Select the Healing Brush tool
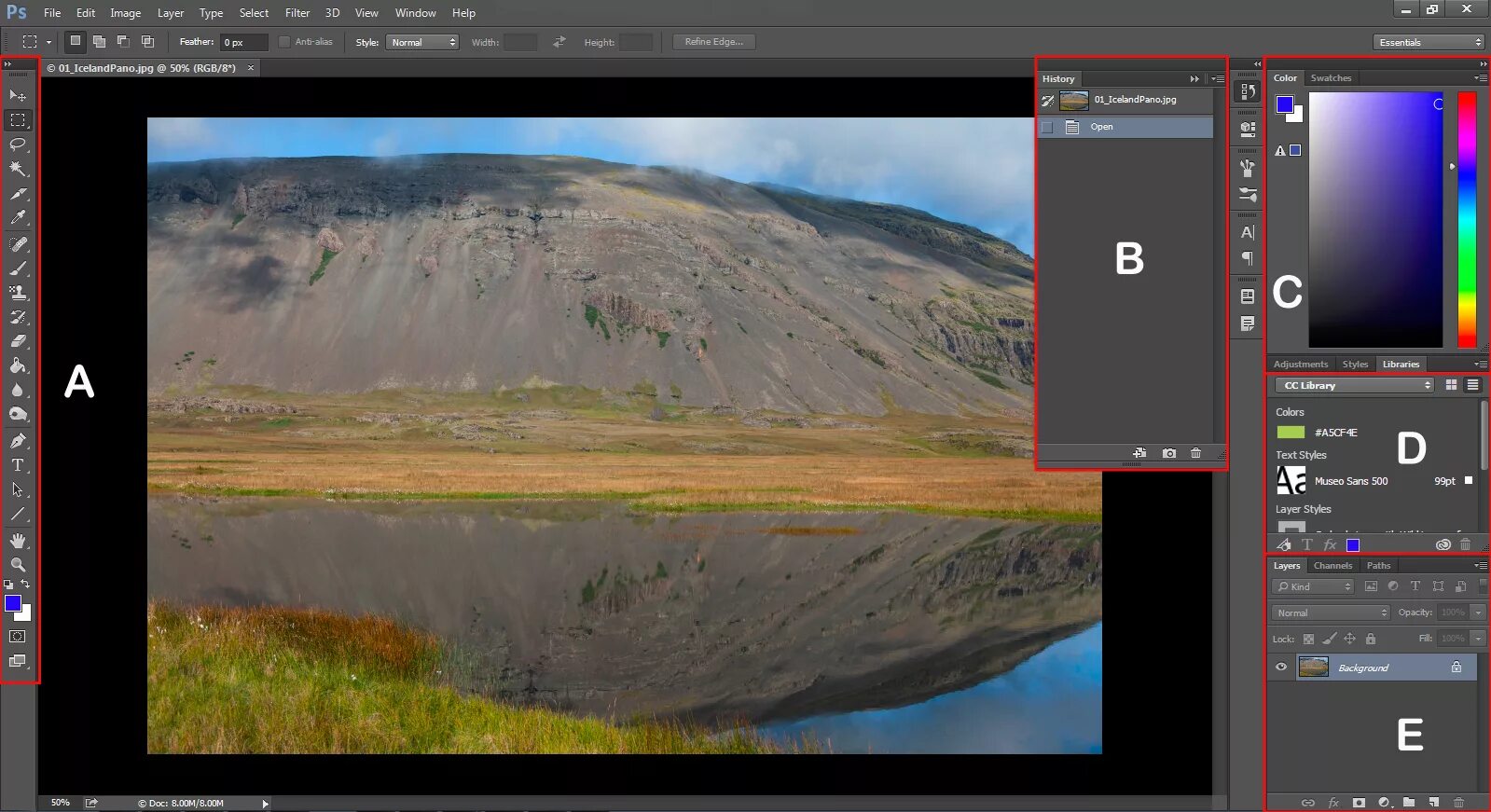The width and height of the screenshot is (1491, 812). point(18,243)
